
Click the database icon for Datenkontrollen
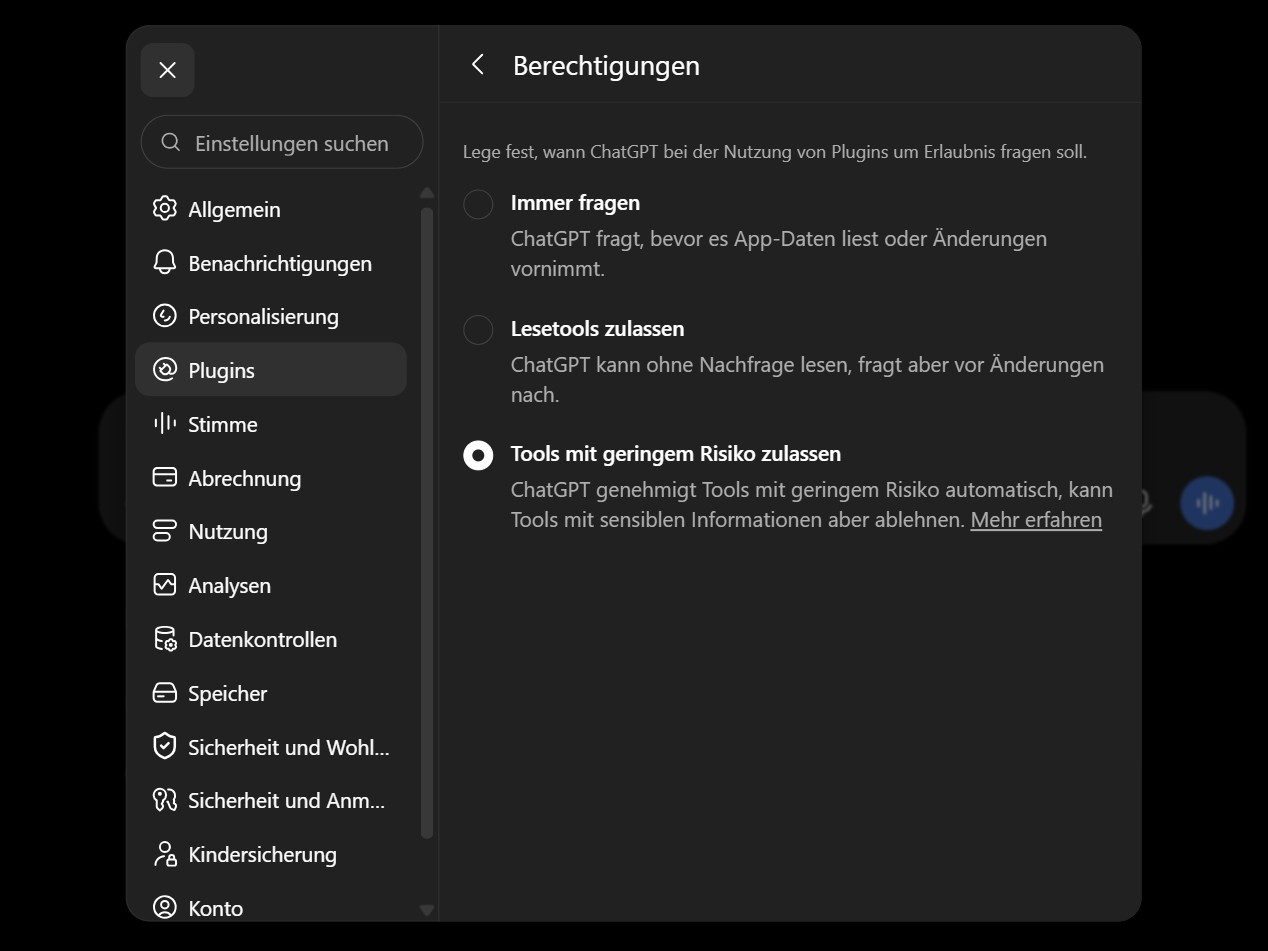click(164, 639)
